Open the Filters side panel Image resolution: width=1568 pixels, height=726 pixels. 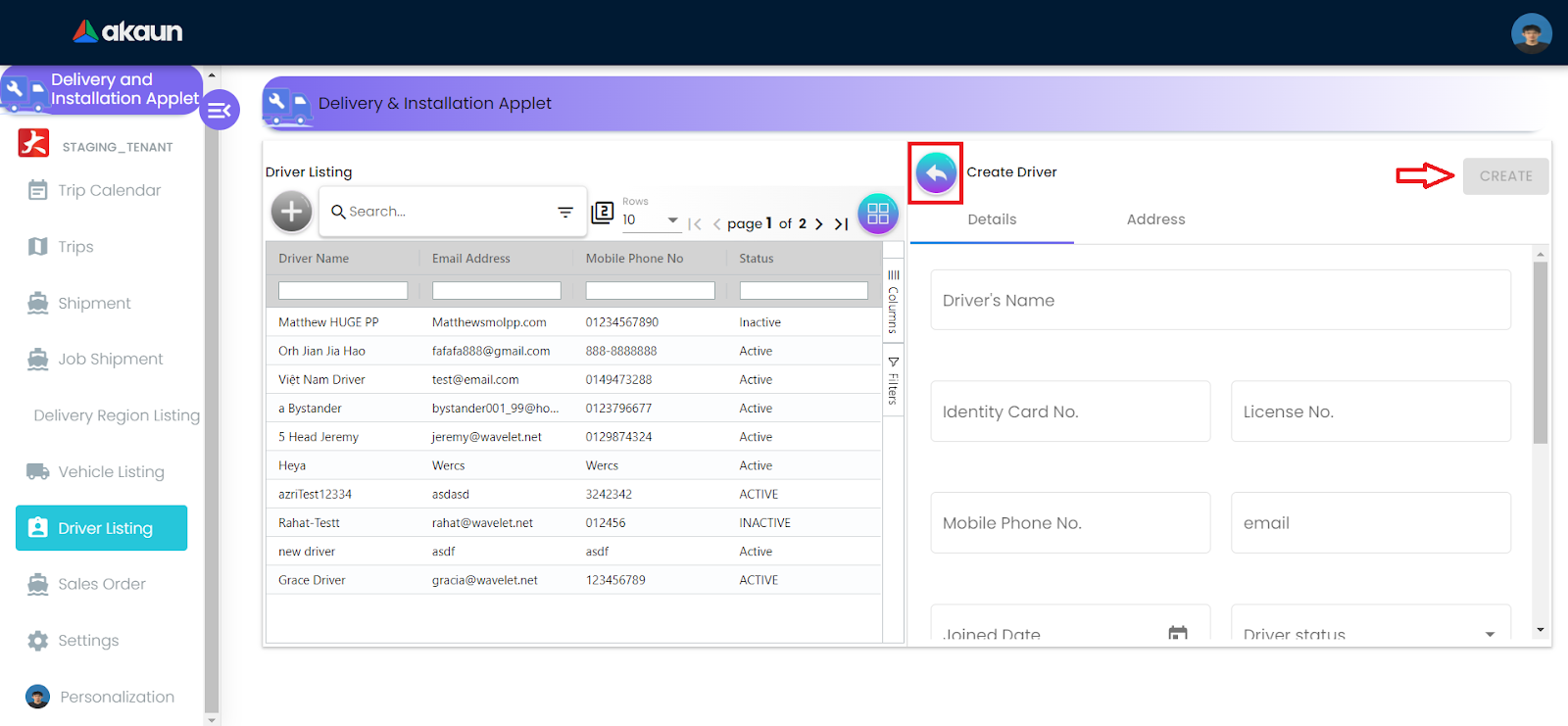893,381
